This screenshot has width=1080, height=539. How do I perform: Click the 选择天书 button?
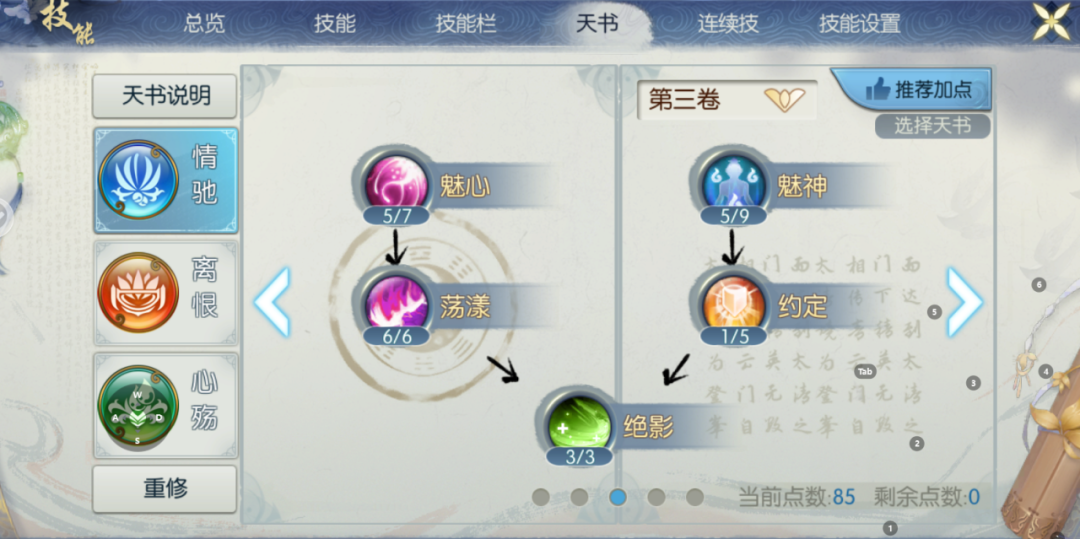coord(933,126)
